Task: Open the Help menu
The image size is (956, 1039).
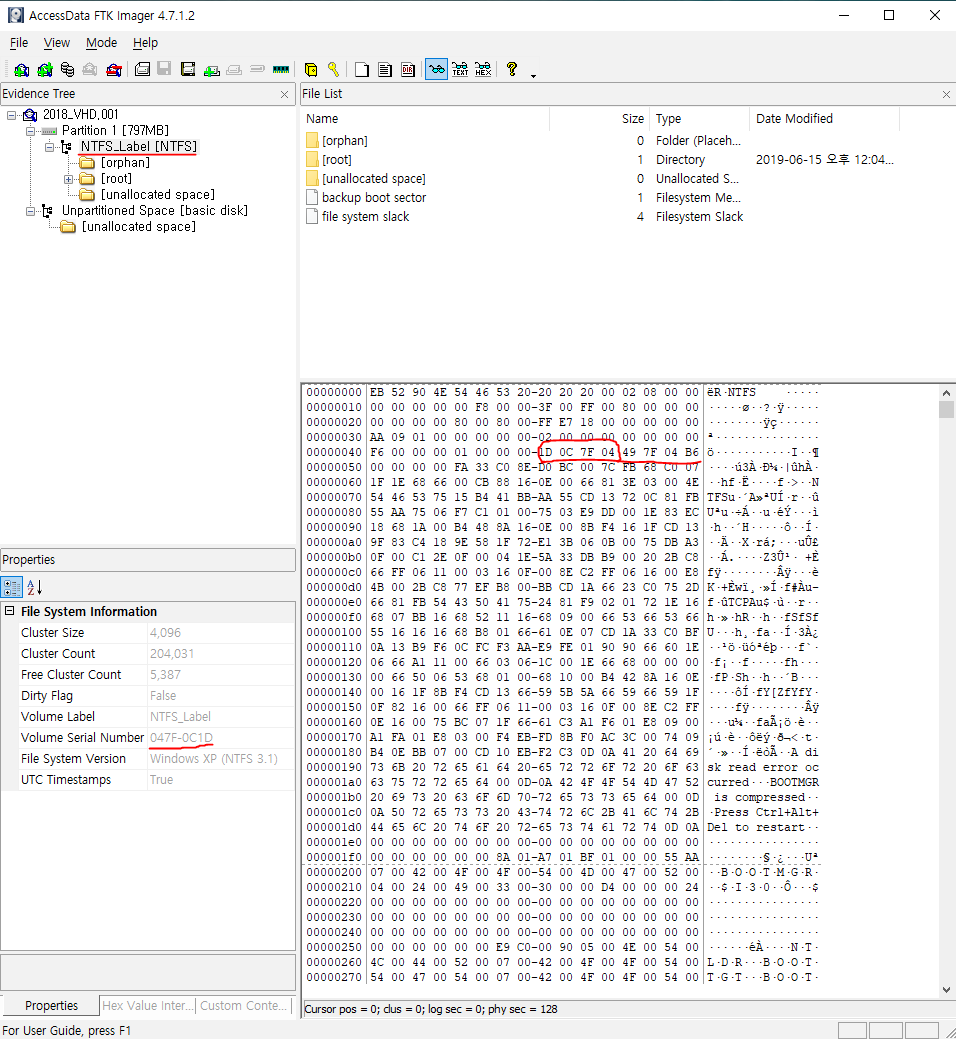Action: [145, 43]
